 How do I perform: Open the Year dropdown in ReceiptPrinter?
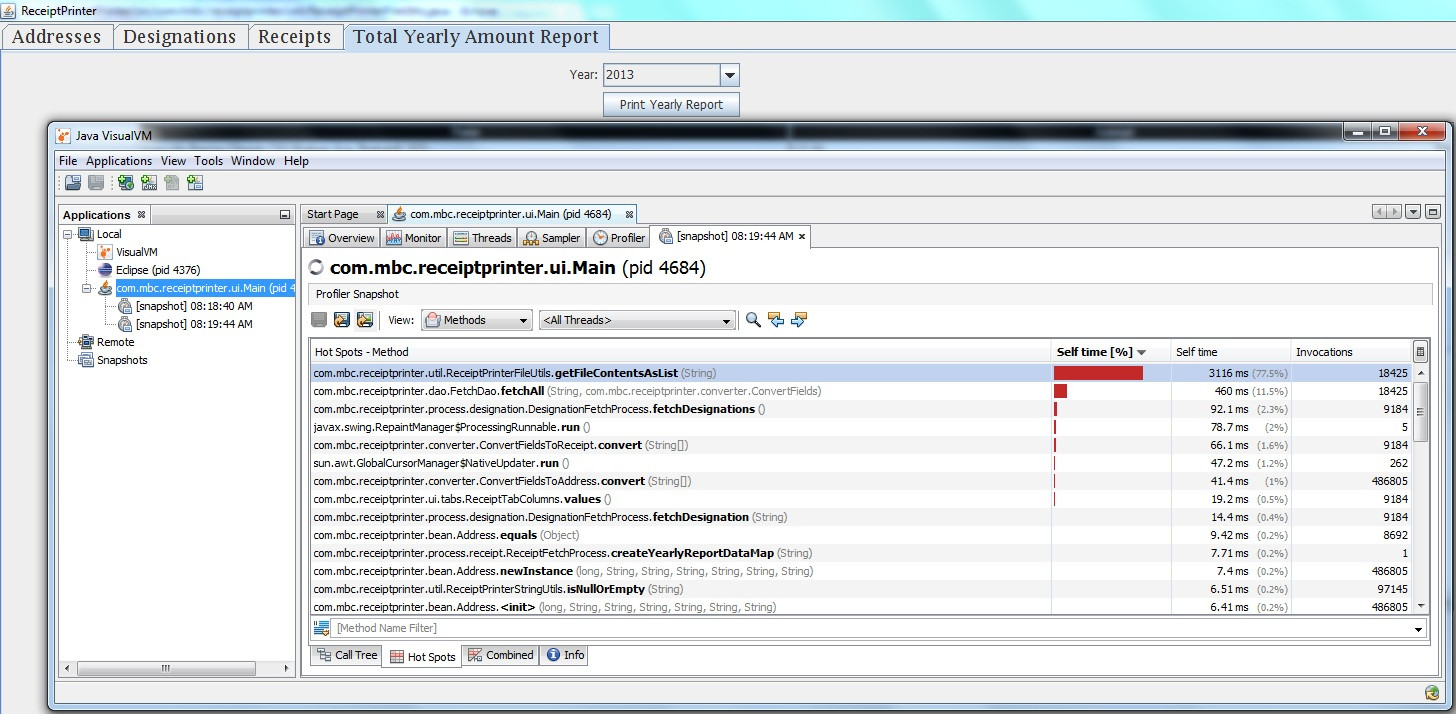(730, 75)
